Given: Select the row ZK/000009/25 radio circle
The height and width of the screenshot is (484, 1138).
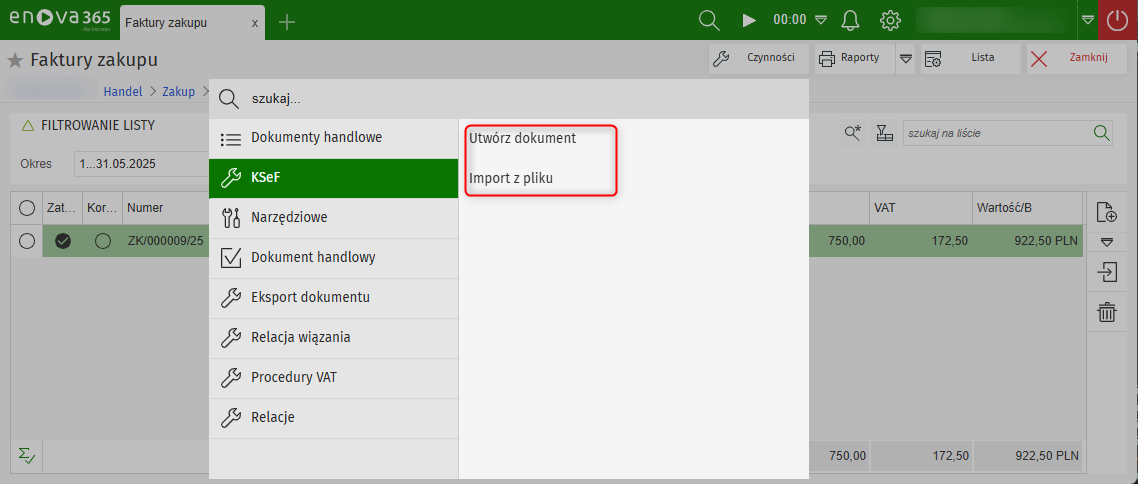Looking at the screenshot, I should tap(27, 241).
